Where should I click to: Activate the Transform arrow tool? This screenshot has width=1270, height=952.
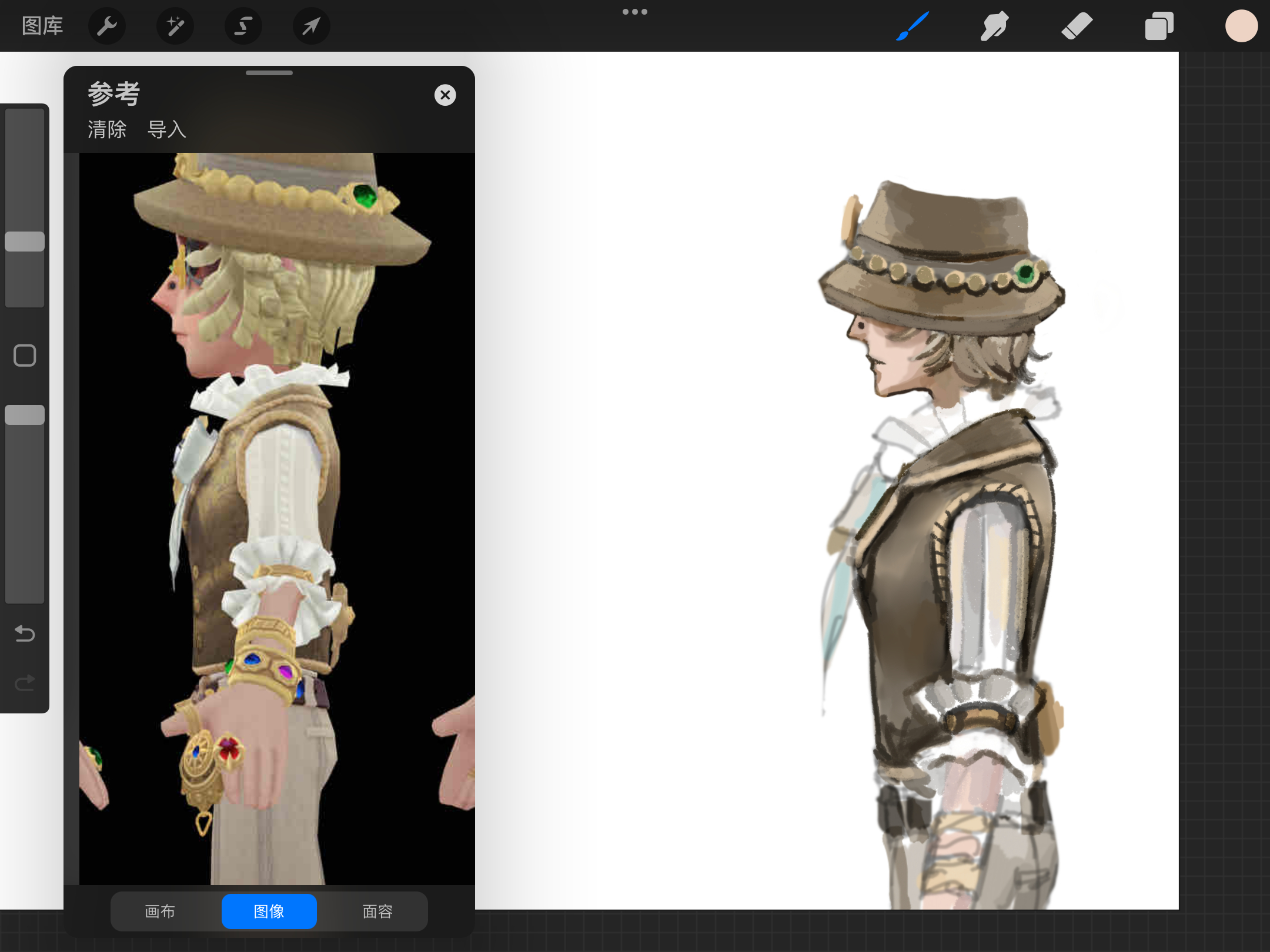311,26
